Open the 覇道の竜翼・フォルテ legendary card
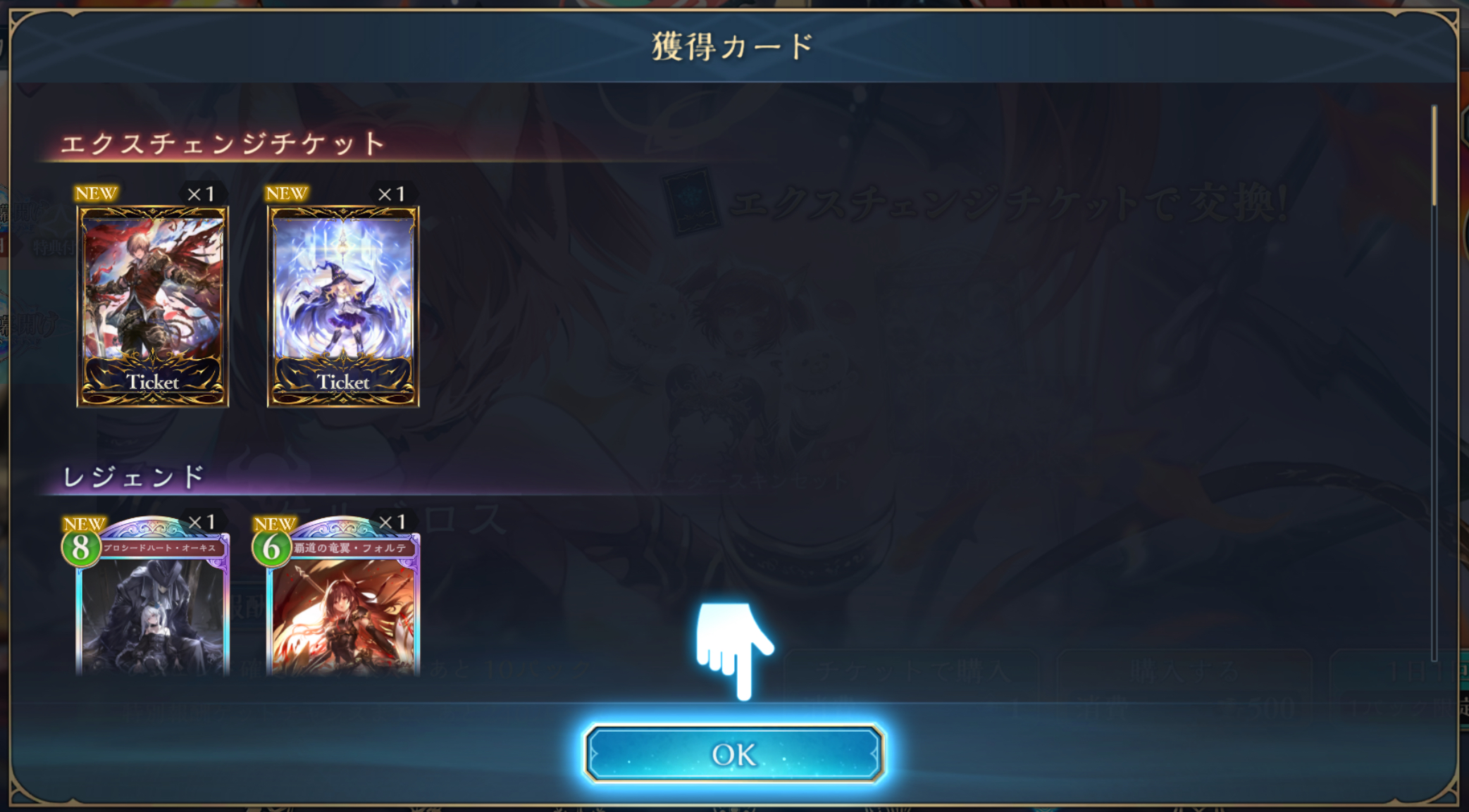The image size is (1469, 812). 342,597
